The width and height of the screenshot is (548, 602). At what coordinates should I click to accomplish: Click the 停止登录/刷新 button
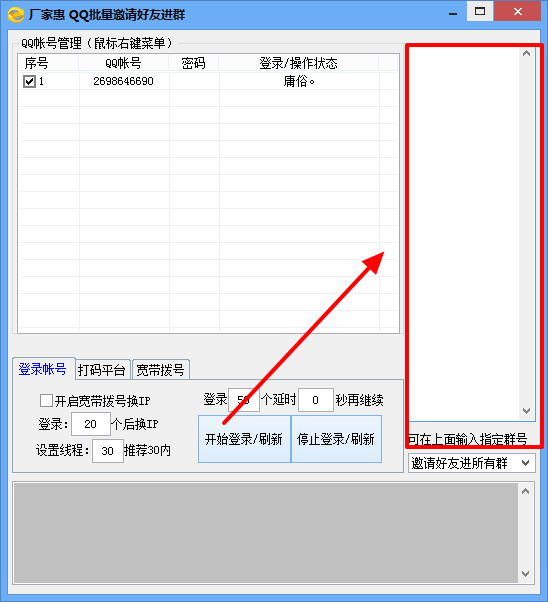(336, 439)
